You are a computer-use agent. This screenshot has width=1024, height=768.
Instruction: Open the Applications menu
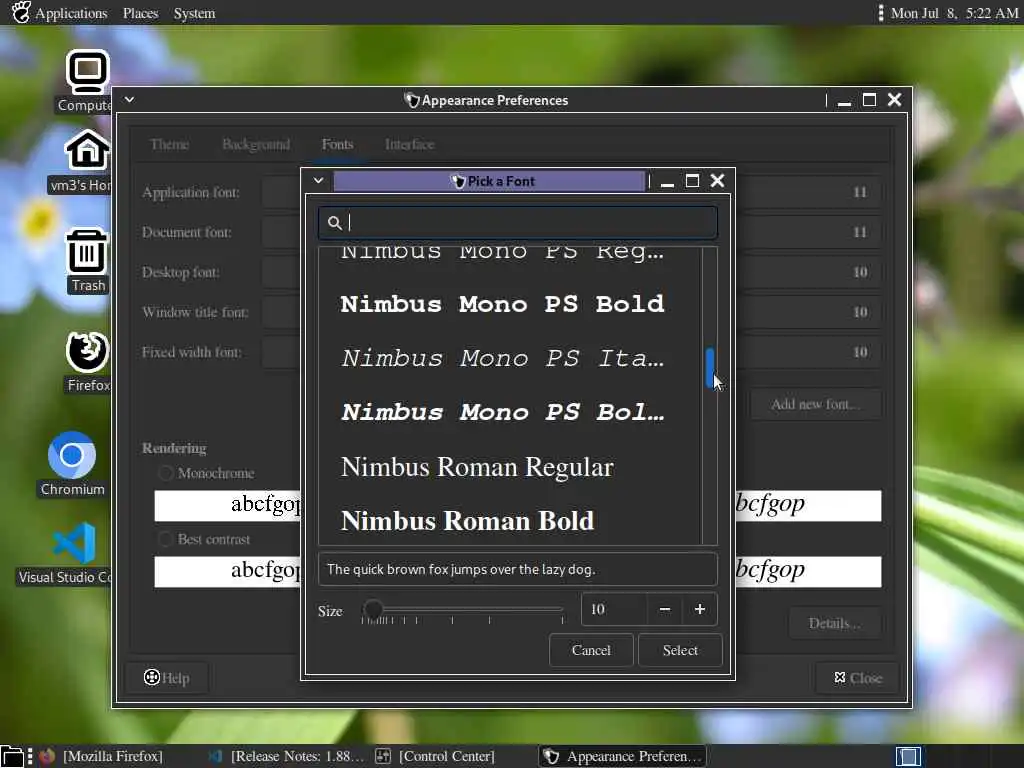71,13
